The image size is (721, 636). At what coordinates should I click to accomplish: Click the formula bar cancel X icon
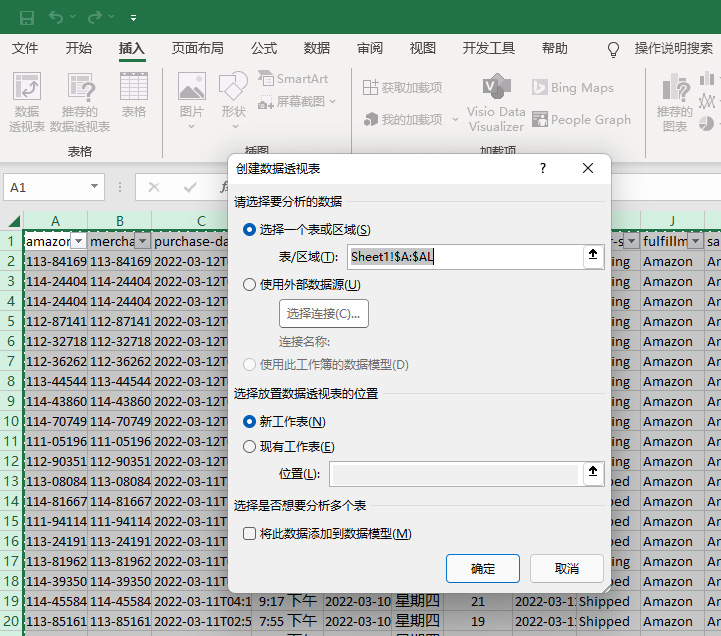[x=154, y=187]
